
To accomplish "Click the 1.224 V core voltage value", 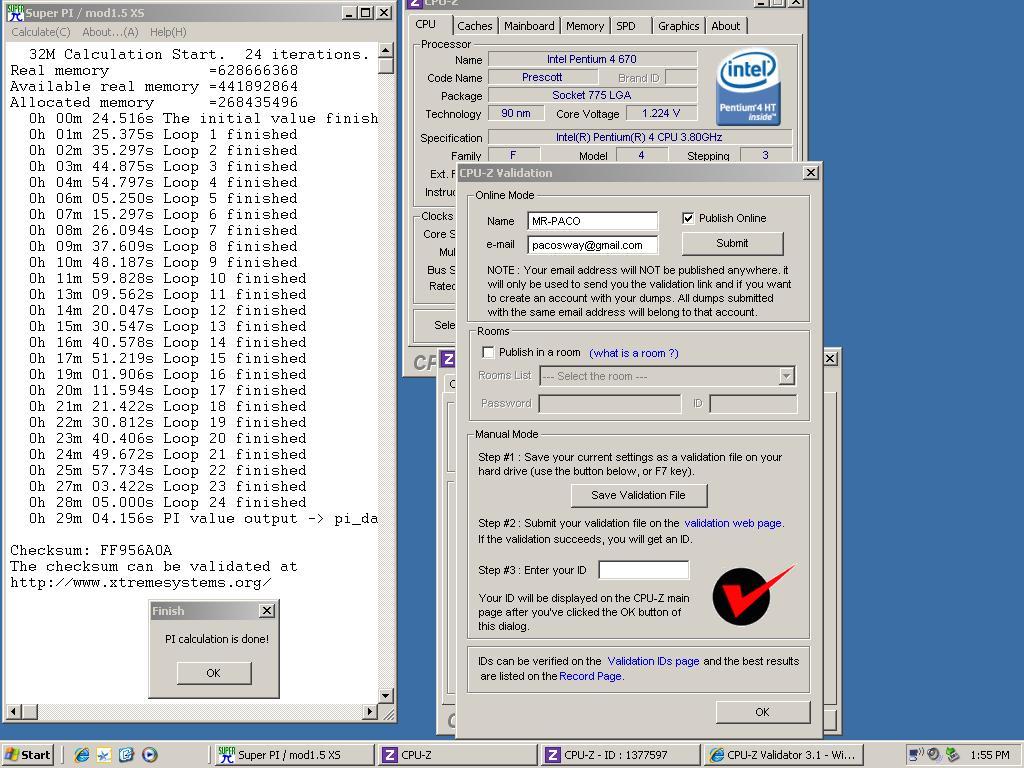I will tap(661, 113).
